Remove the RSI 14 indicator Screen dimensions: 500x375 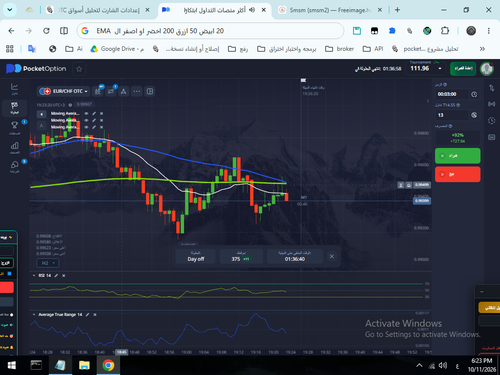[x=64, y=275]
